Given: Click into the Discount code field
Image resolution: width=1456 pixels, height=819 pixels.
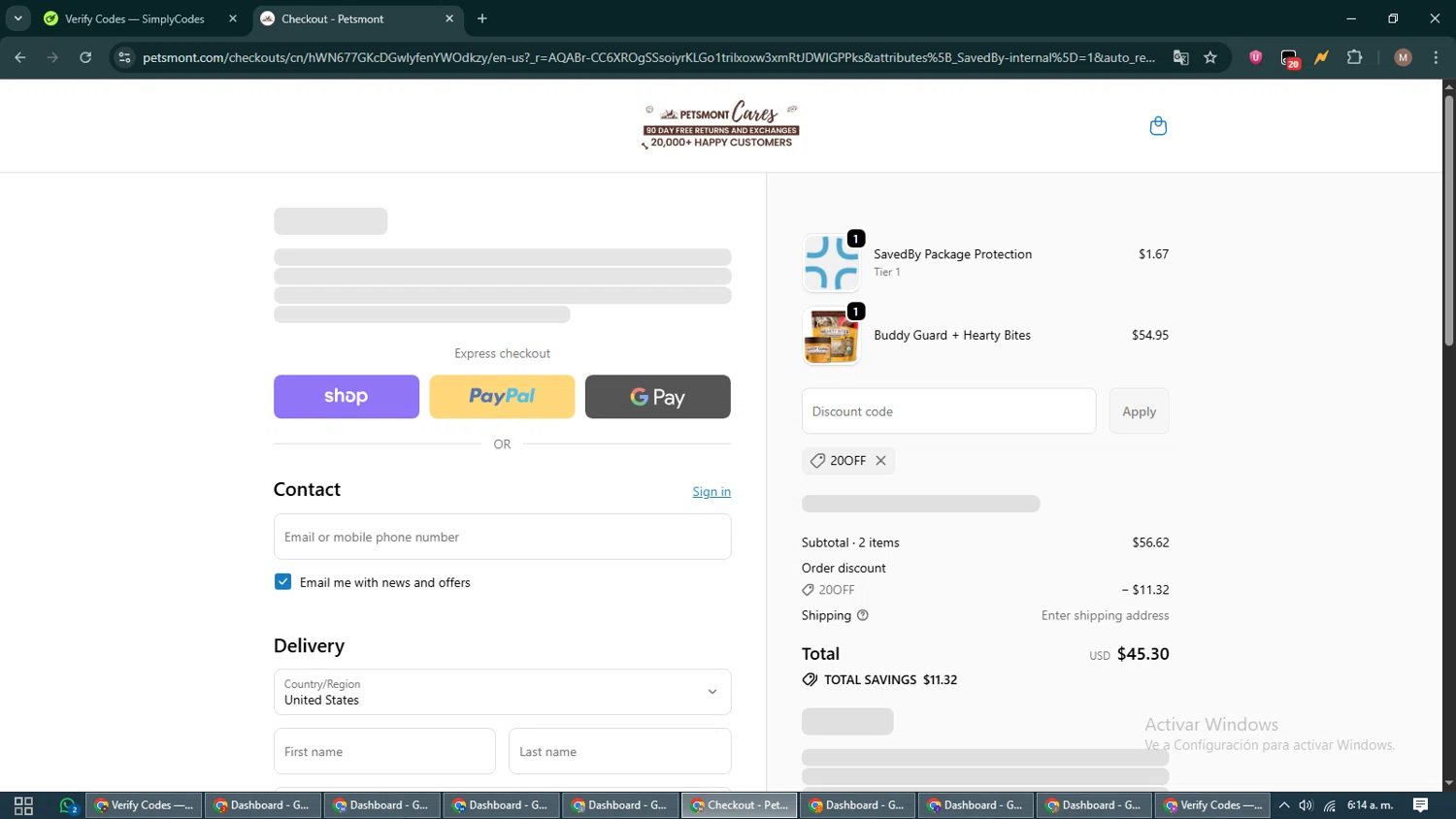Looking at the screenshot, I should pyautogui.click(x=948, y=411).
